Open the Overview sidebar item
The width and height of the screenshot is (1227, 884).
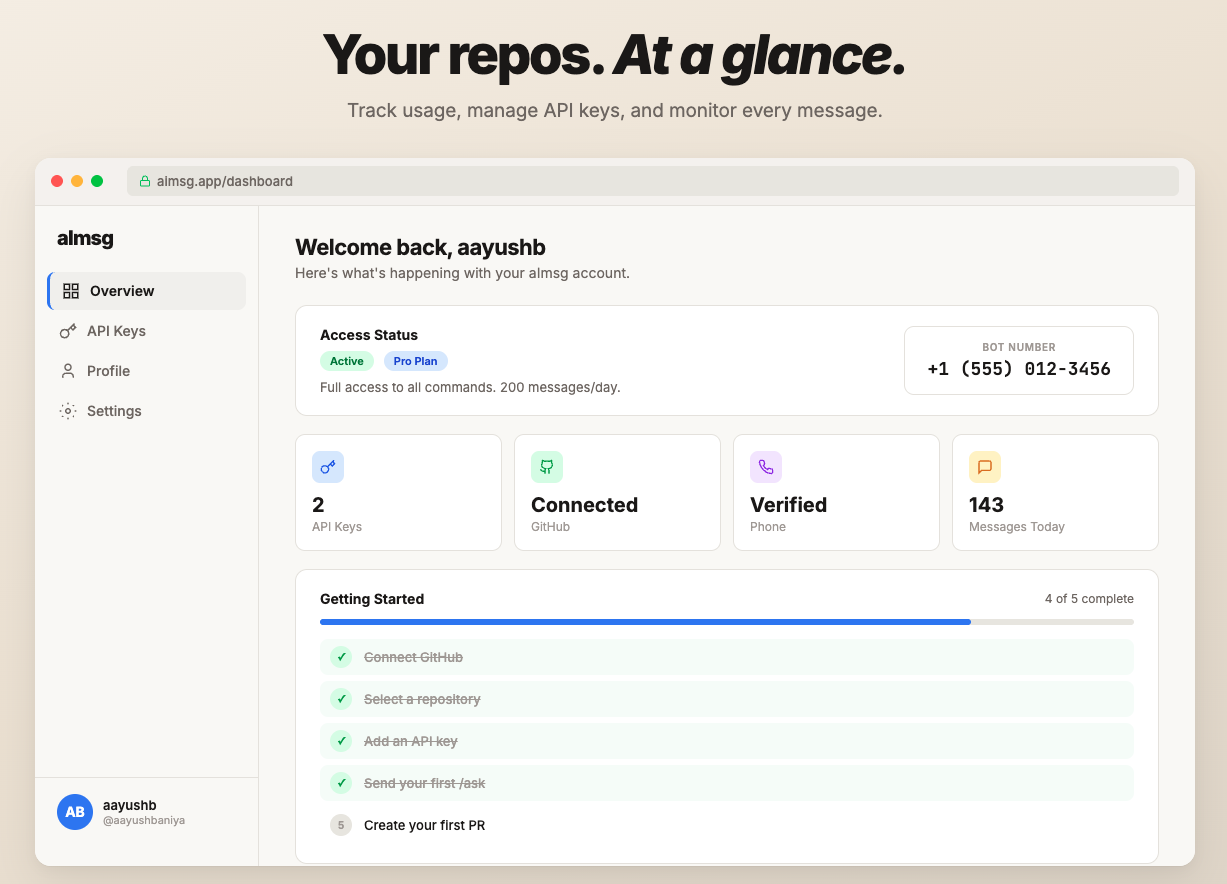(x=146, y=291)
